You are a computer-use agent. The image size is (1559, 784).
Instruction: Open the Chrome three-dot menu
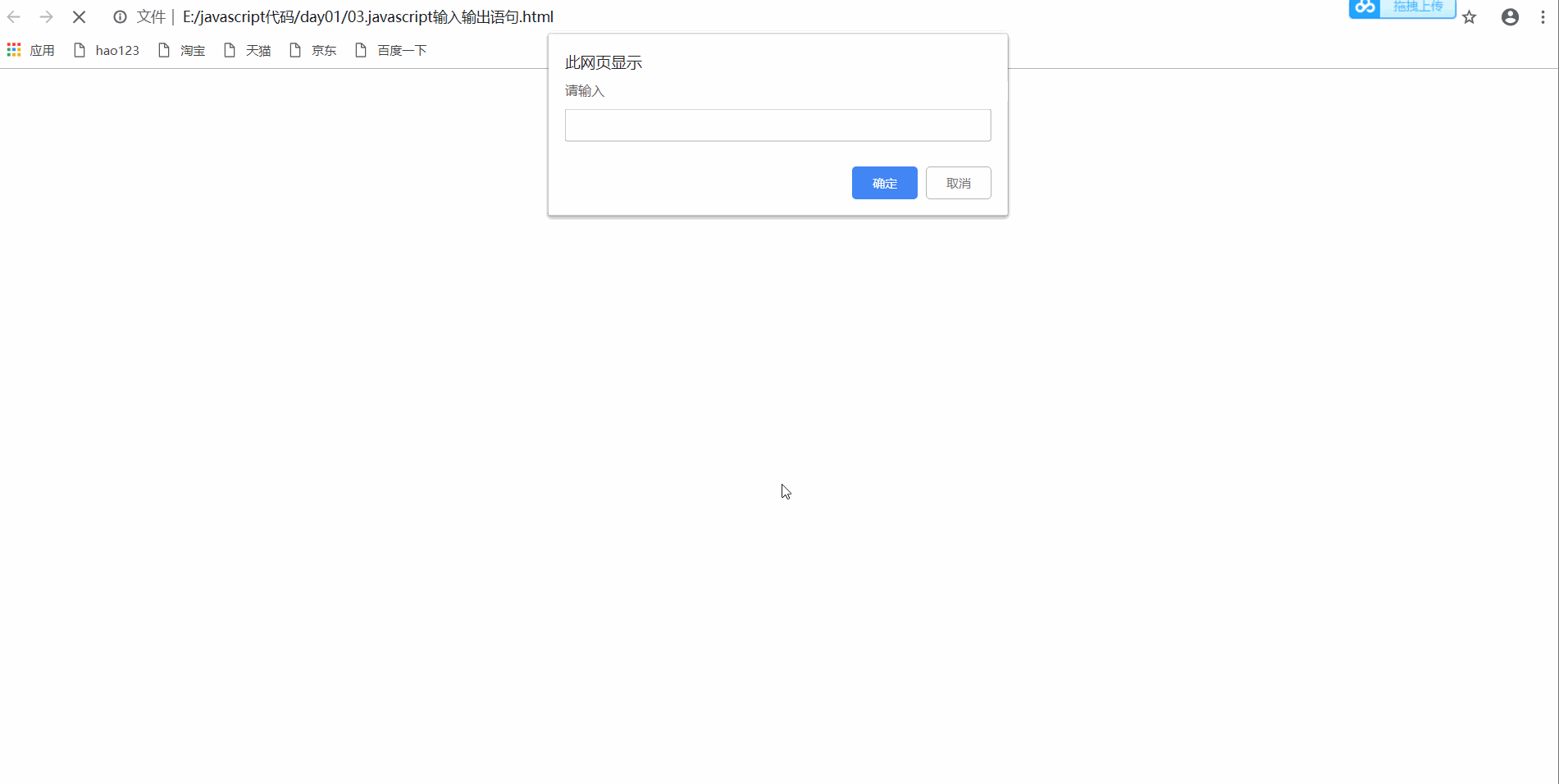pos(1543,17)
